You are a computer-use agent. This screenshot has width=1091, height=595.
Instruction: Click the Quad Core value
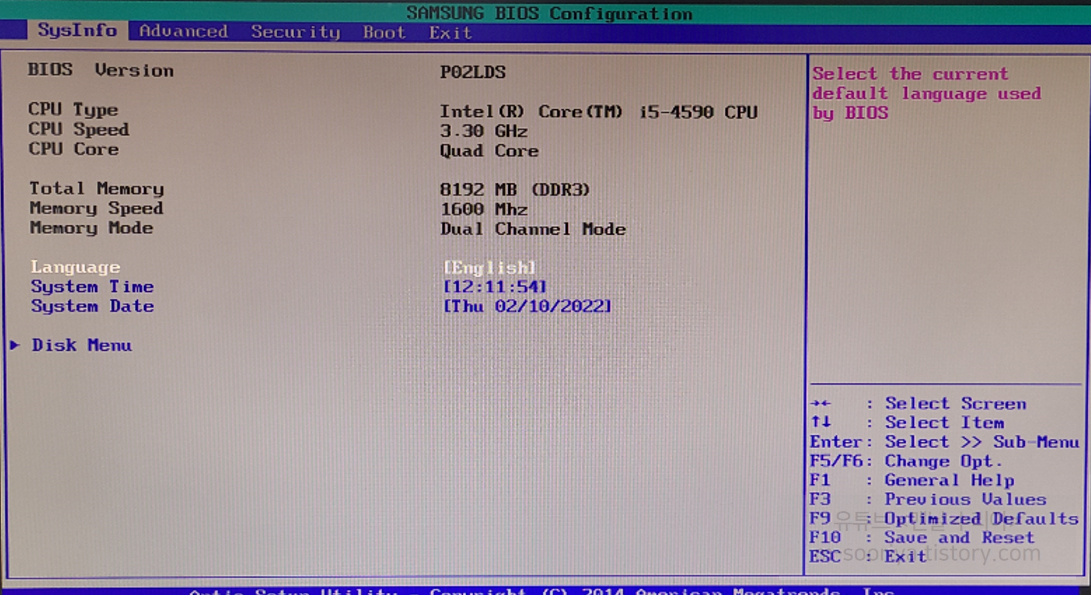489,151
